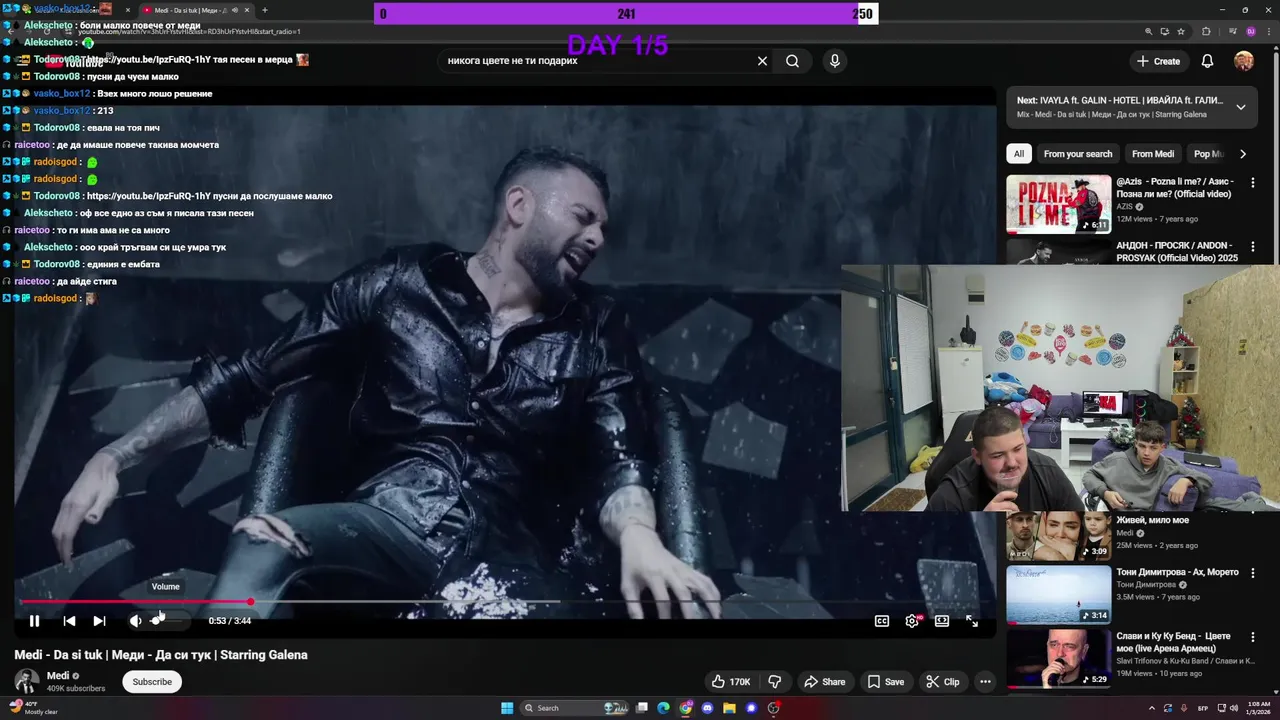Dislike the Medi video
The image size is (1280, 720).
point(774,682)
